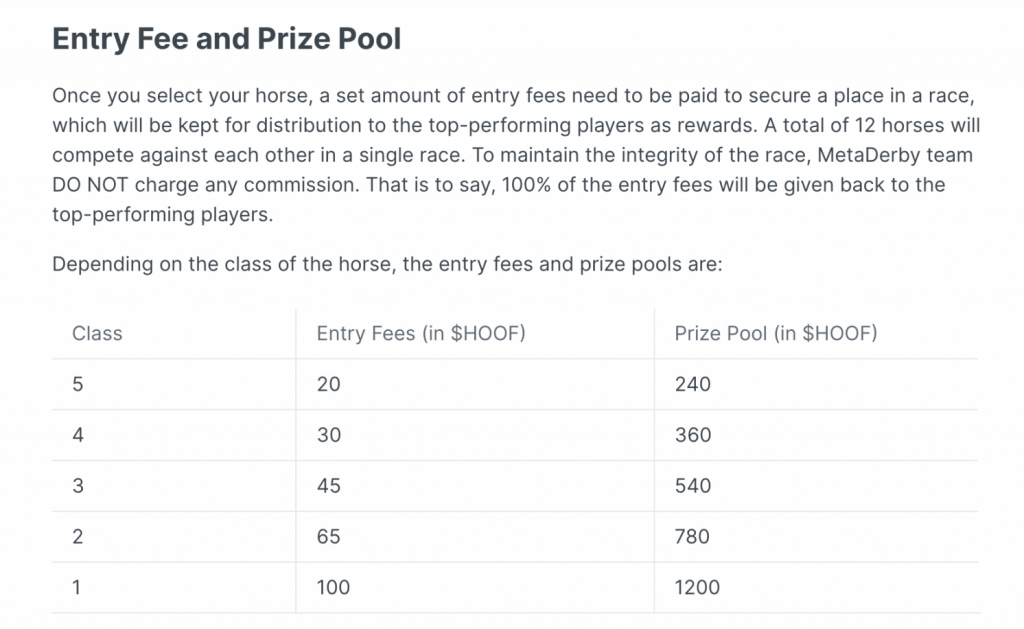Click the paragraph beginning "Once you select your horse"

click(512, 157)
